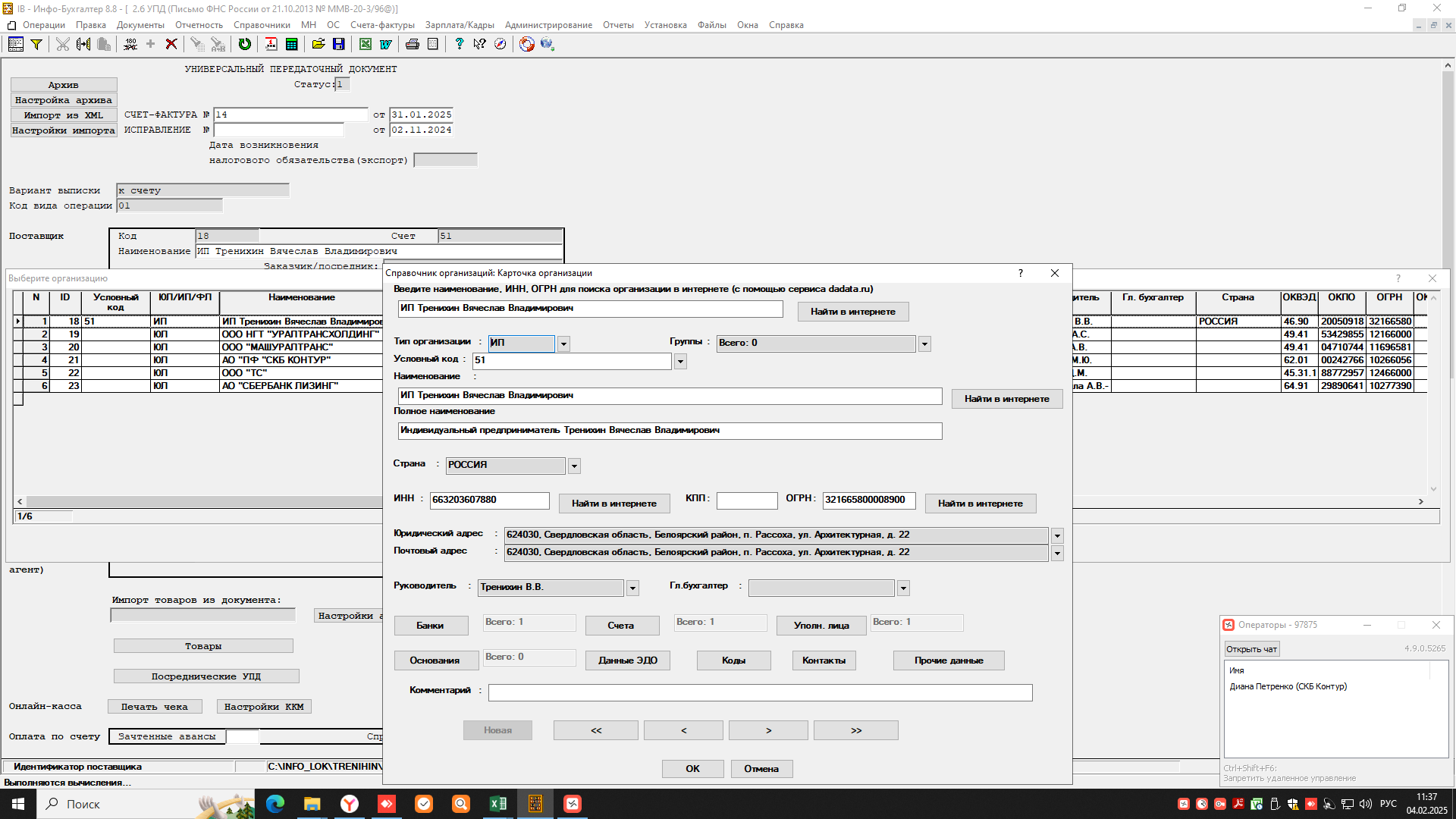Image resolution: width=1456 pixels, height=819 pixels.
Task: Click the Windows Start button
Action: point(18,804)
